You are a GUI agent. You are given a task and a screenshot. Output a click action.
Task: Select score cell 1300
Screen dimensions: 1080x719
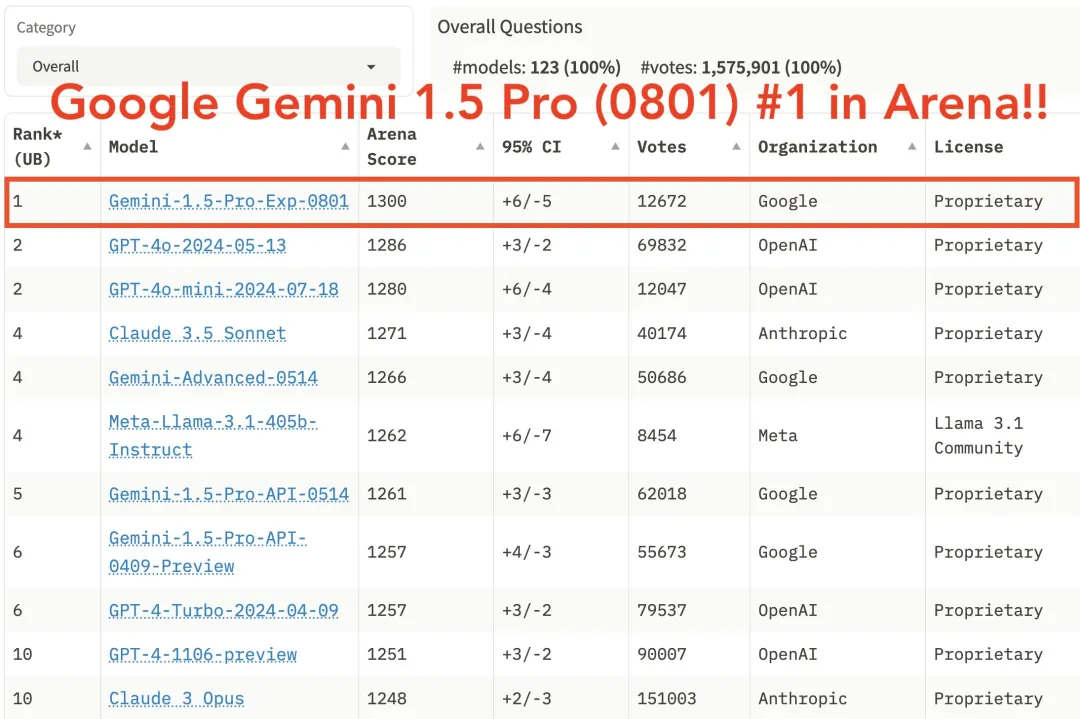click(387, 201)
